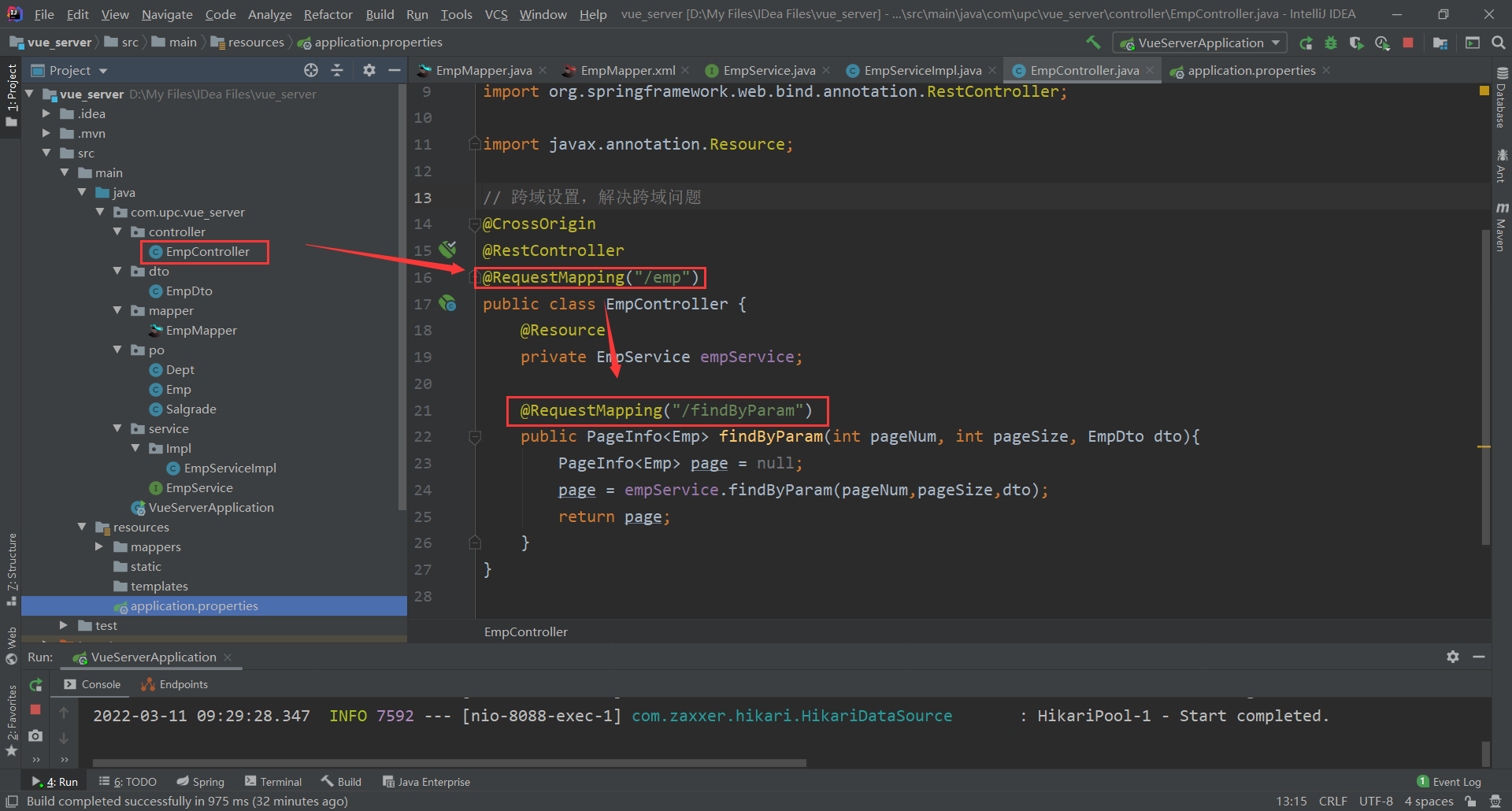Open the Refactor menu
Image resolution: width=1512 pixels, height=811 pixels.
[x=328, y=14]
